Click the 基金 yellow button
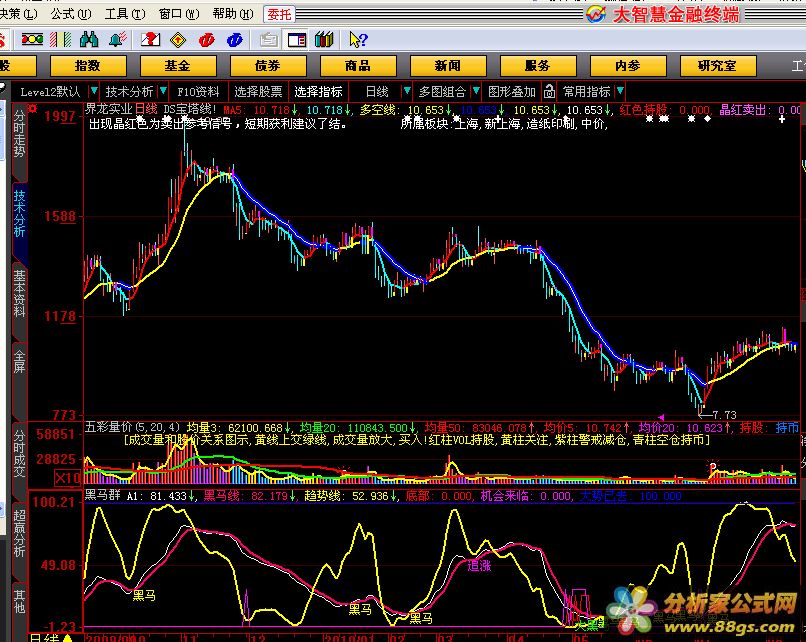The image size is (806, 642). (178, 66)
